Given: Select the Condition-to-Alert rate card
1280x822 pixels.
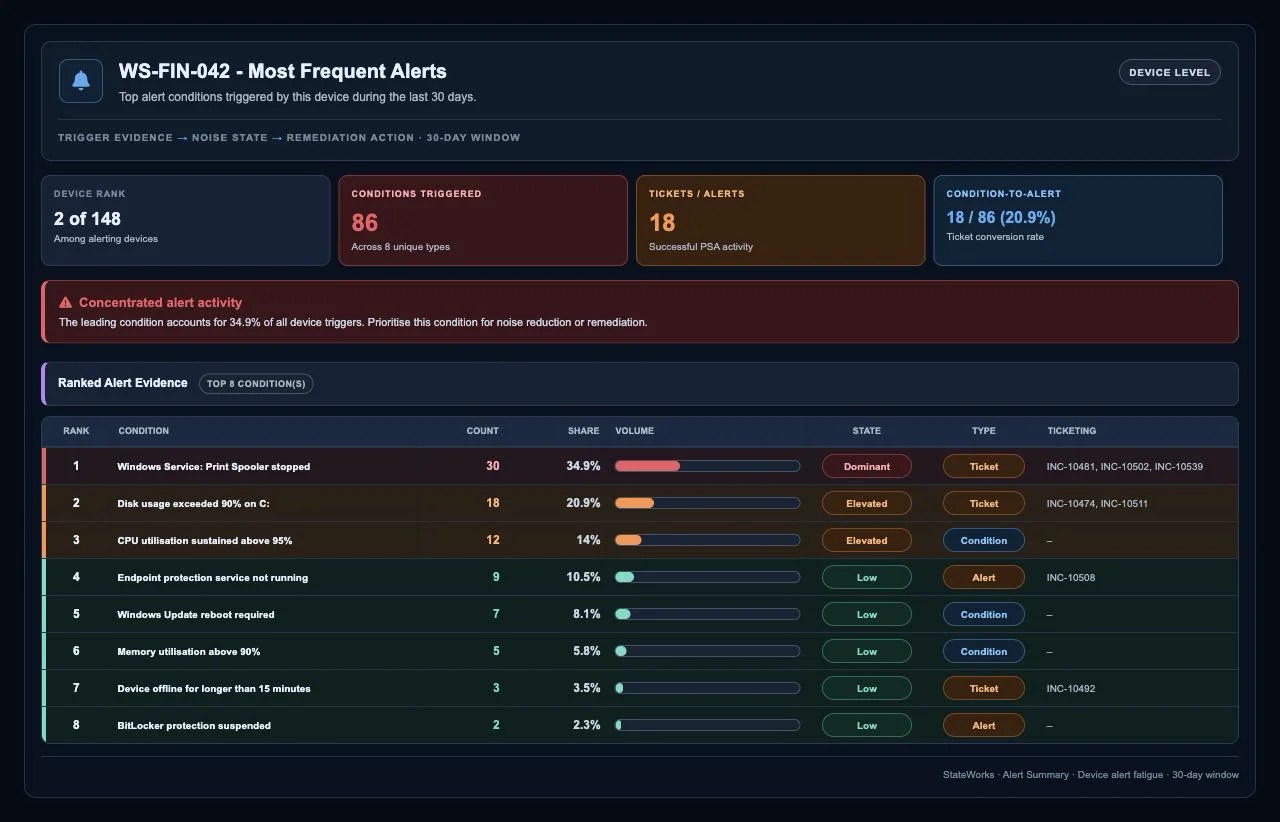Looking at the screenshot, I should pyautogui.click(x=1077, y=221).
